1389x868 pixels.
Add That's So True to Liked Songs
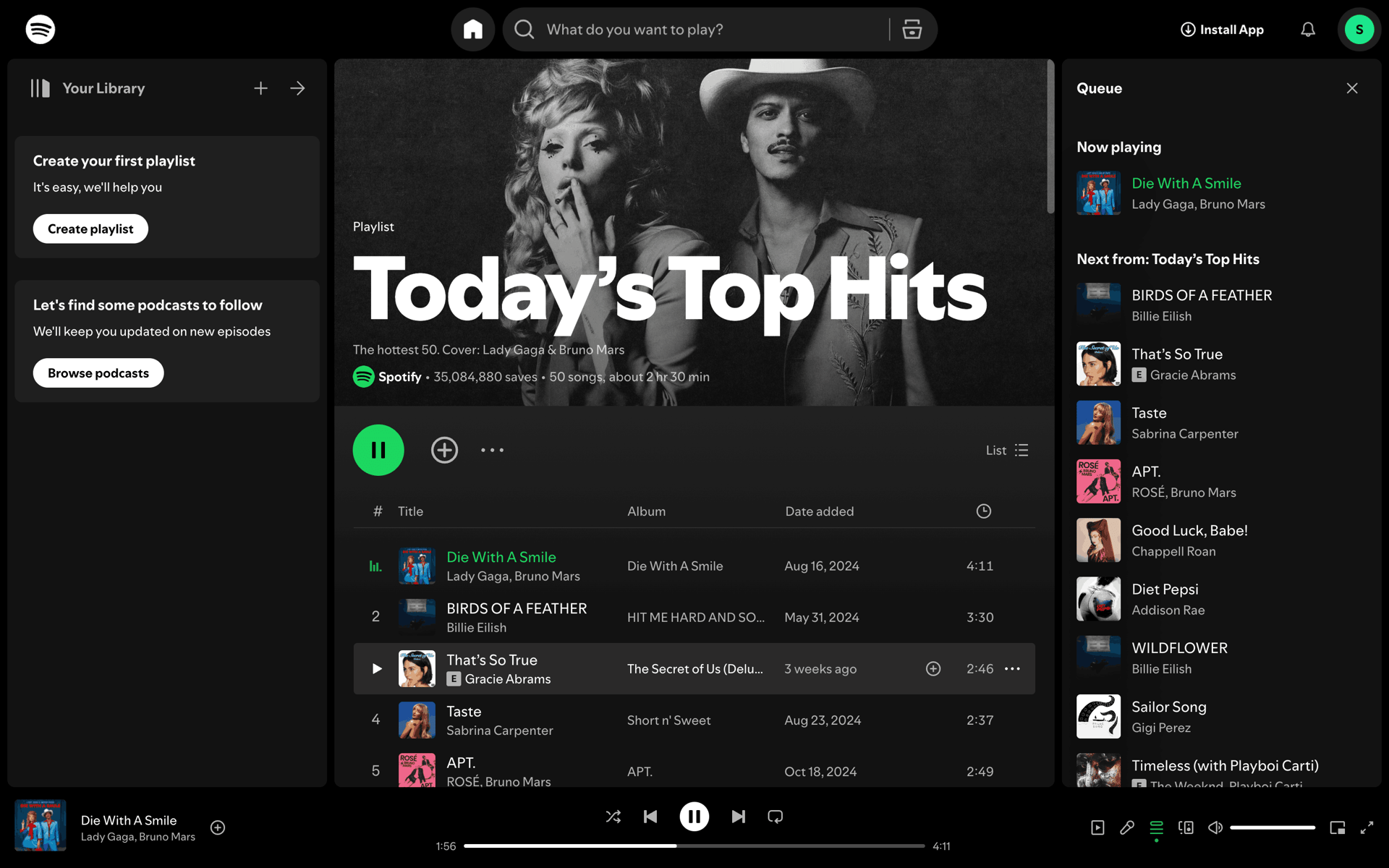(x=933, y=669)
